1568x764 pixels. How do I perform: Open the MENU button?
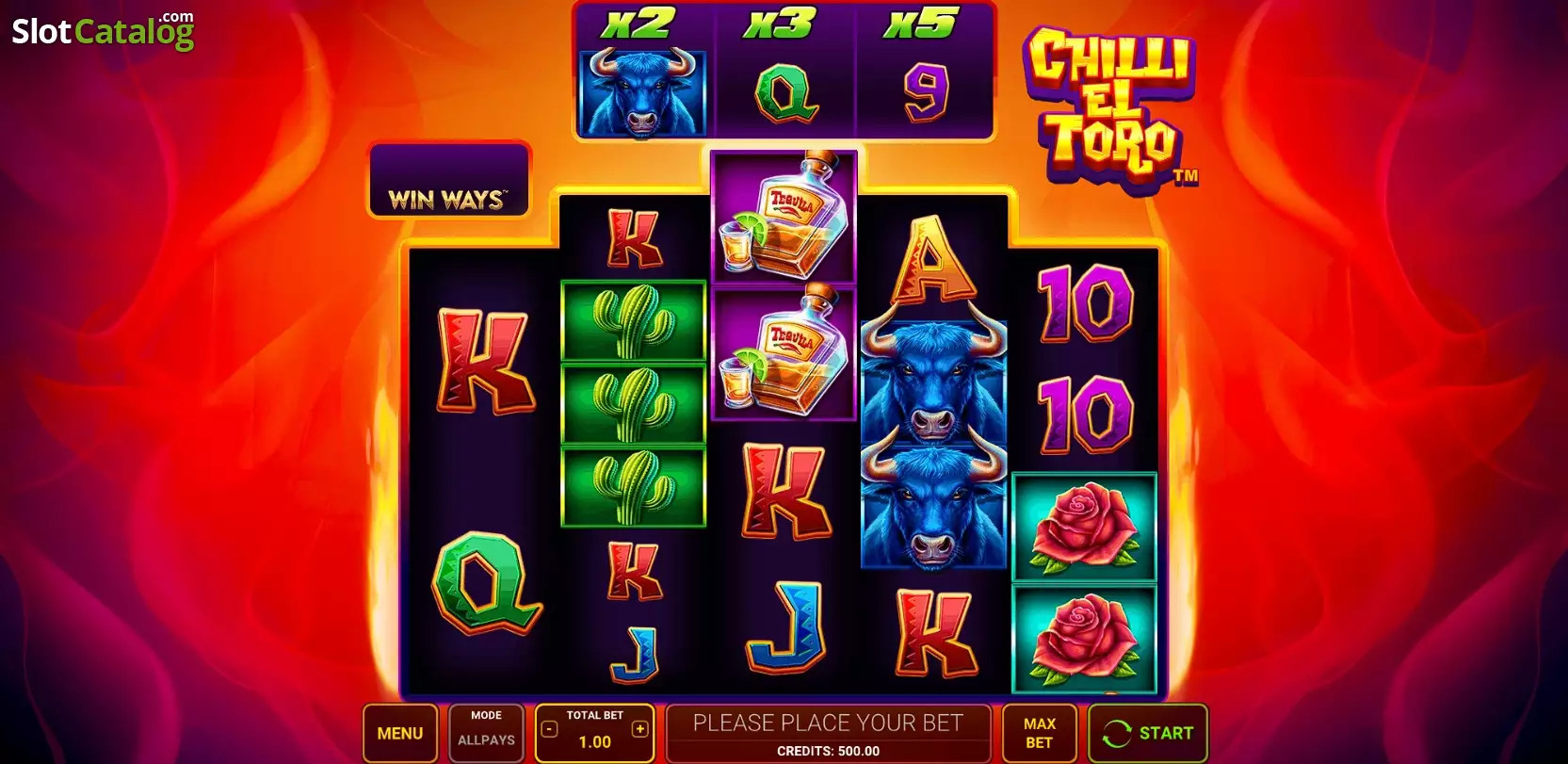[x=400, y=733]
